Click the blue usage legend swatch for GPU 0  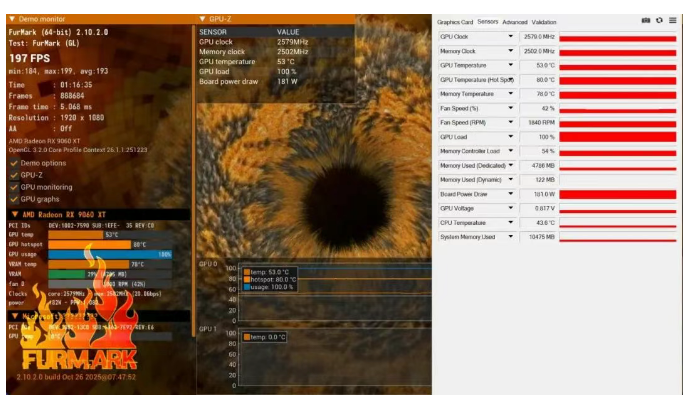coord(245,287)
